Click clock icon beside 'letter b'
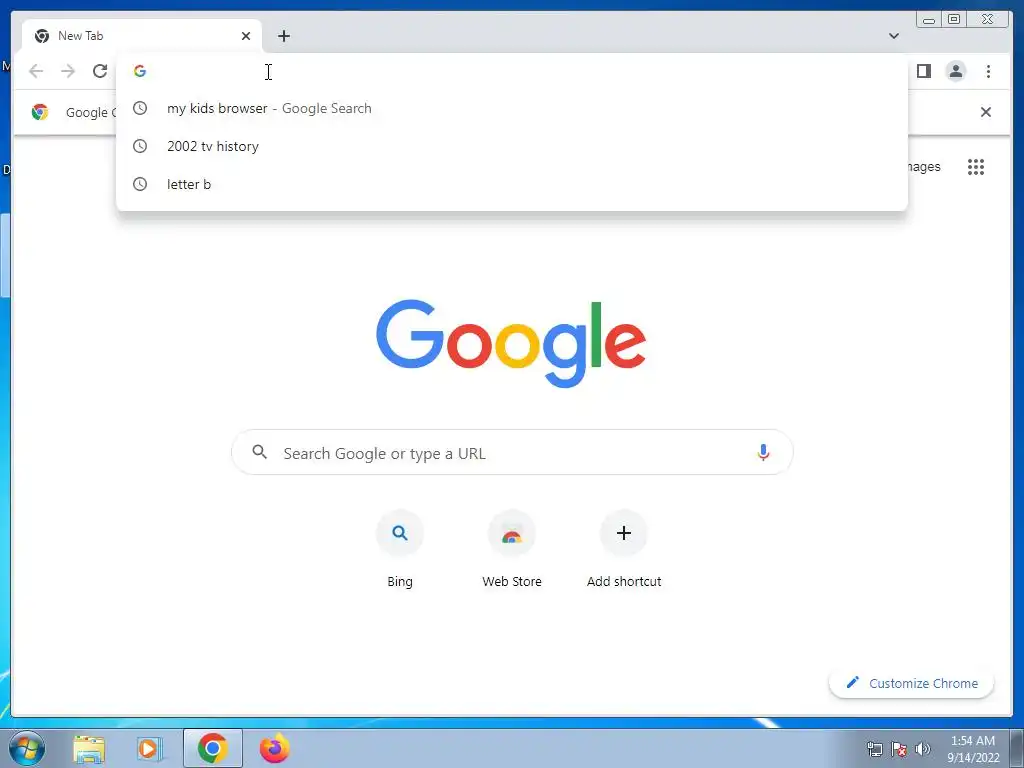The height and width of the screenshot is (768, 1024). [x=140, y=184]
